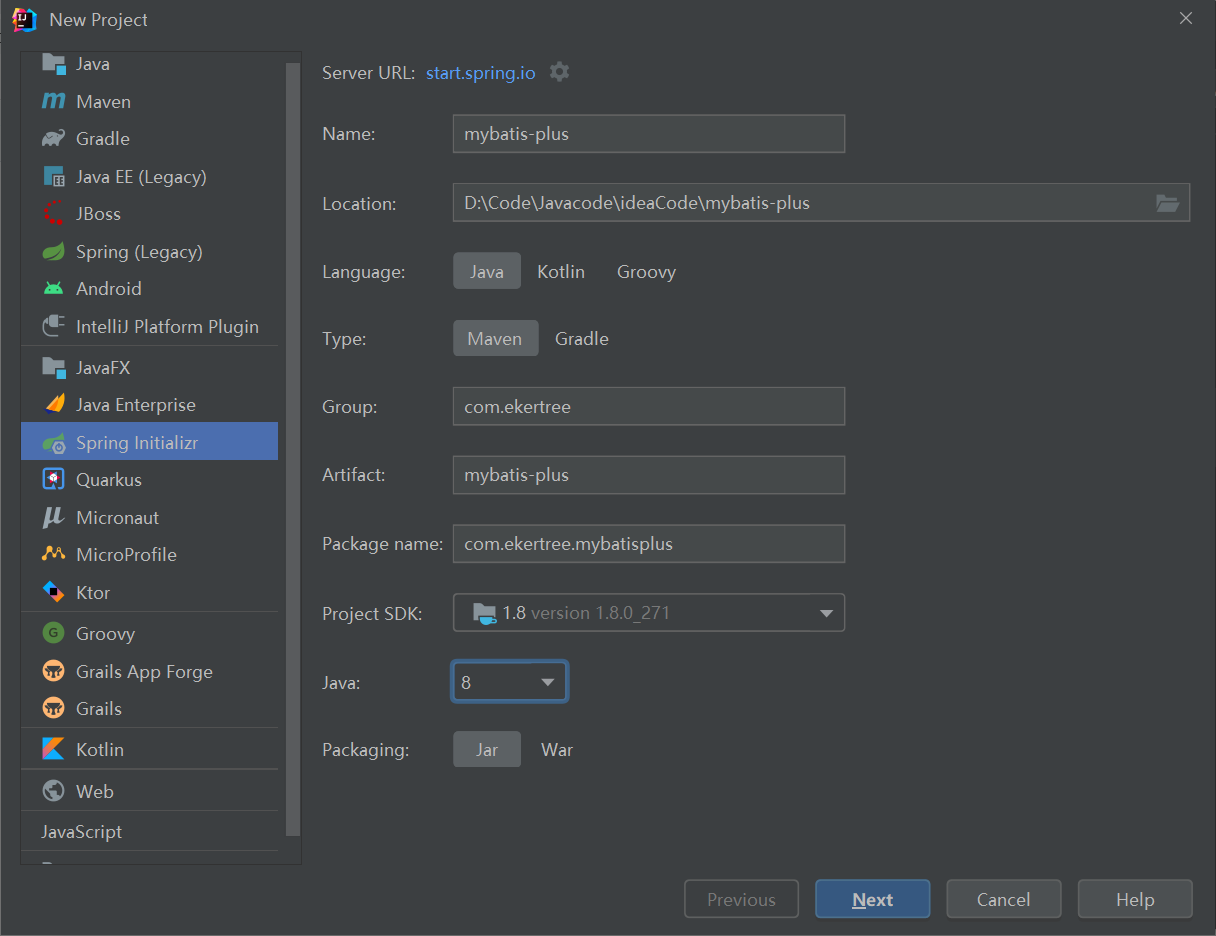
Task: Select War packaging
Action: [557, 749]
